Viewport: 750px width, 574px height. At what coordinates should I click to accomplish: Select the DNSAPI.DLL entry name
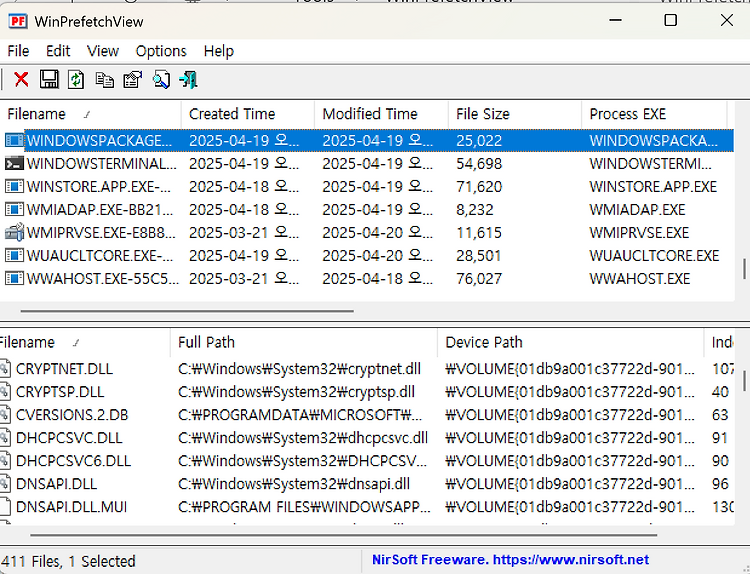pos(56,484)
